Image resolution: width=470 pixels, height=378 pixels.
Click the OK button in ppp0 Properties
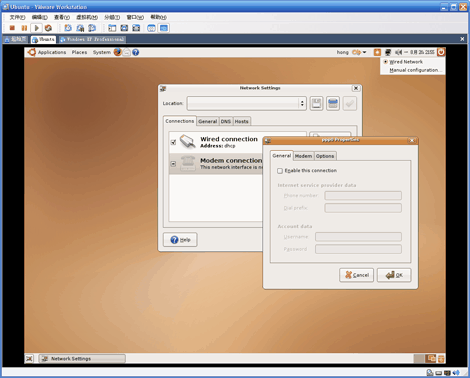point(394,275)
